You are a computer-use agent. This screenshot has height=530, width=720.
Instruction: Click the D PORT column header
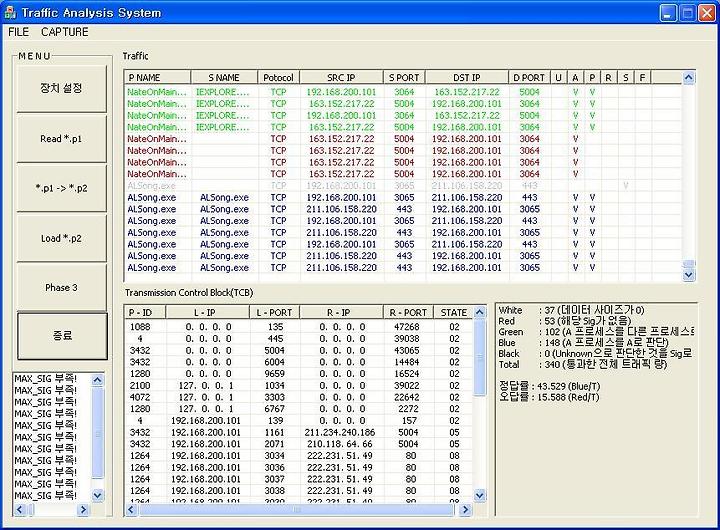[x=529, y=78]
